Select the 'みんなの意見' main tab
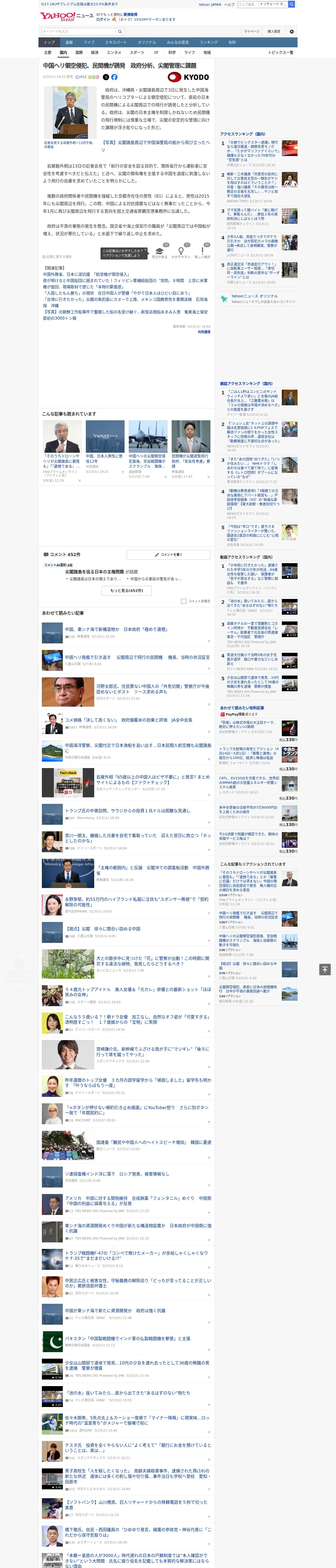 click(x=177, y=43)
